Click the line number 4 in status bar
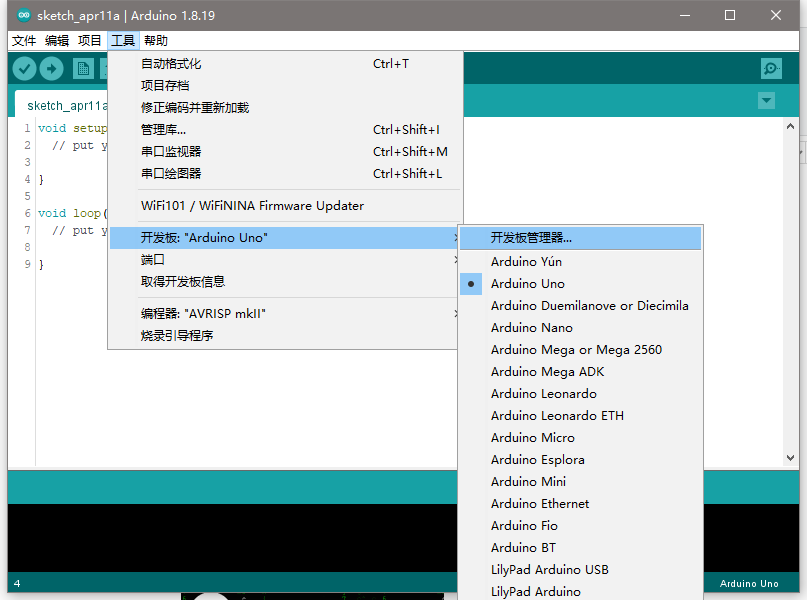 tap(17, 584)
